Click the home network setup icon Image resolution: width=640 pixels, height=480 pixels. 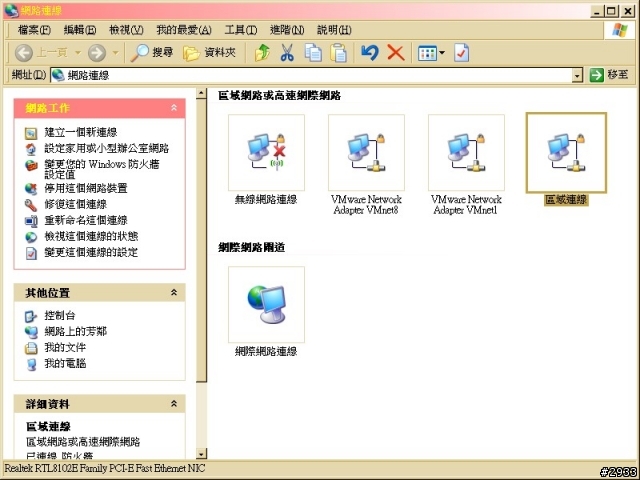(31, 149)
